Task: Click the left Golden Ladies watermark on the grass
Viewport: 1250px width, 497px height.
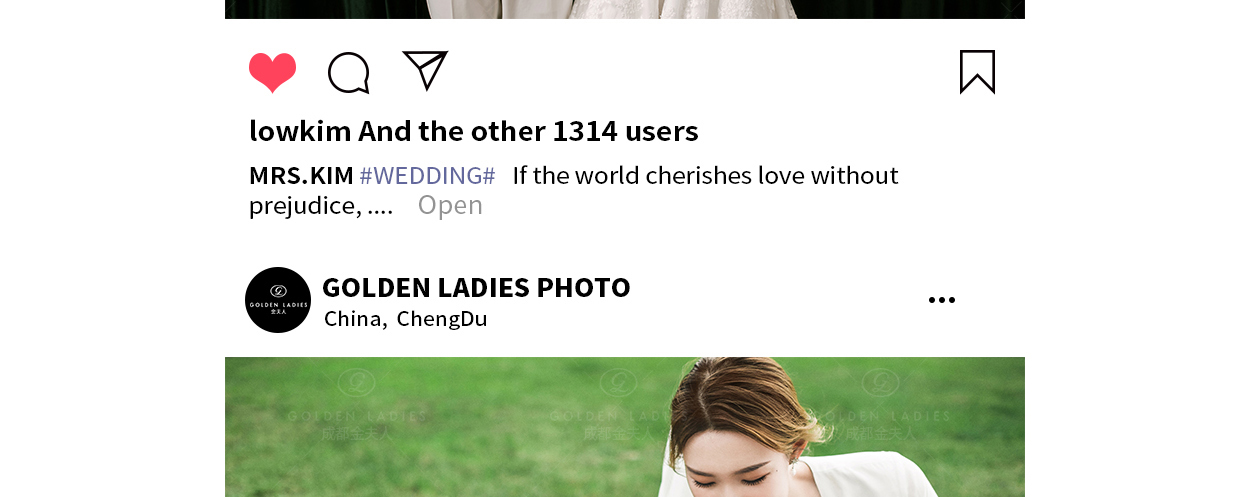Action: [x=358, y=405]
